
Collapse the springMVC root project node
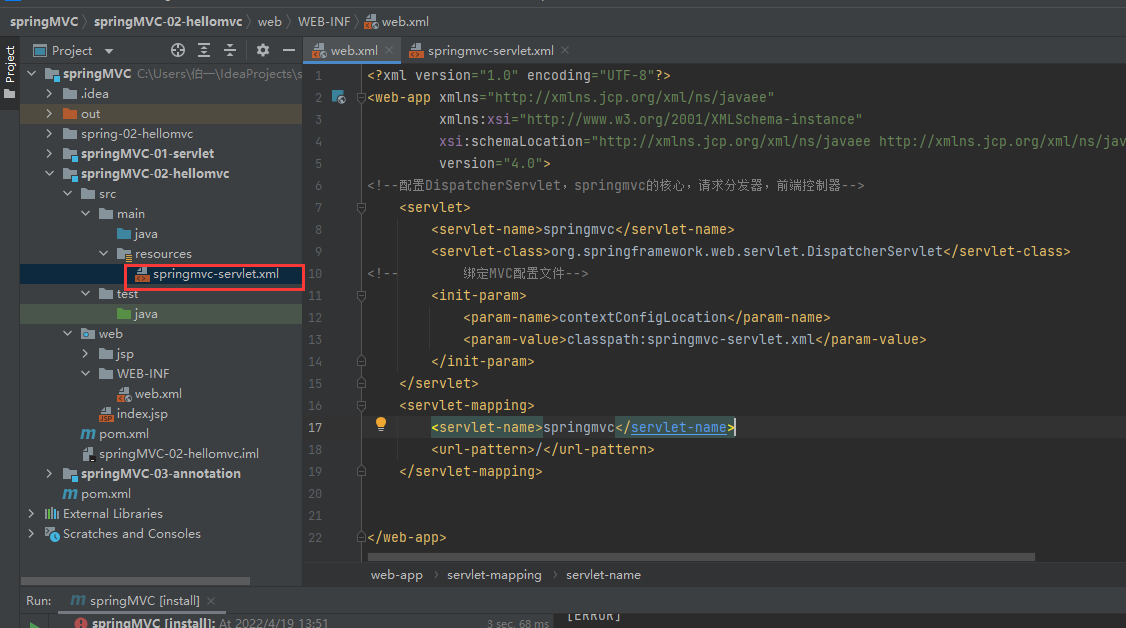32,73
